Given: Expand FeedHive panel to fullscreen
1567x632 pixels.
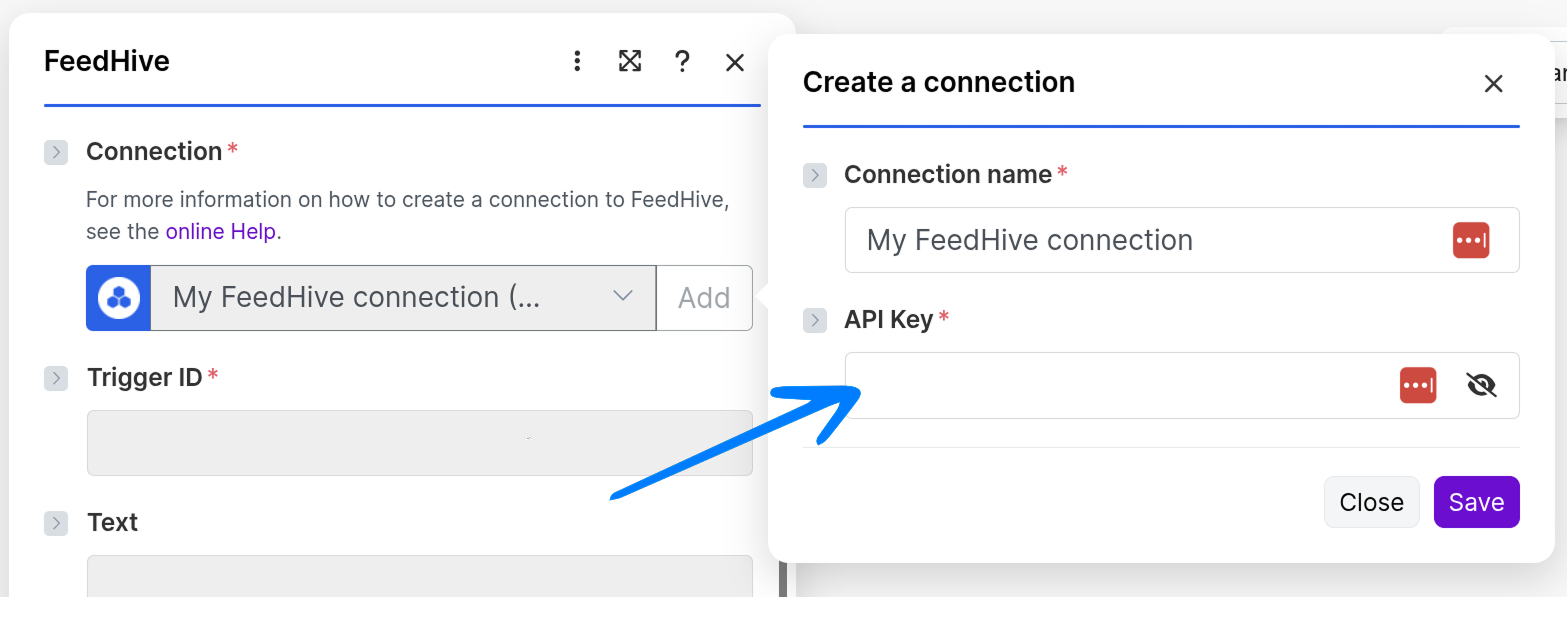Looking at the screenshot, I should [x=630, y=62].
